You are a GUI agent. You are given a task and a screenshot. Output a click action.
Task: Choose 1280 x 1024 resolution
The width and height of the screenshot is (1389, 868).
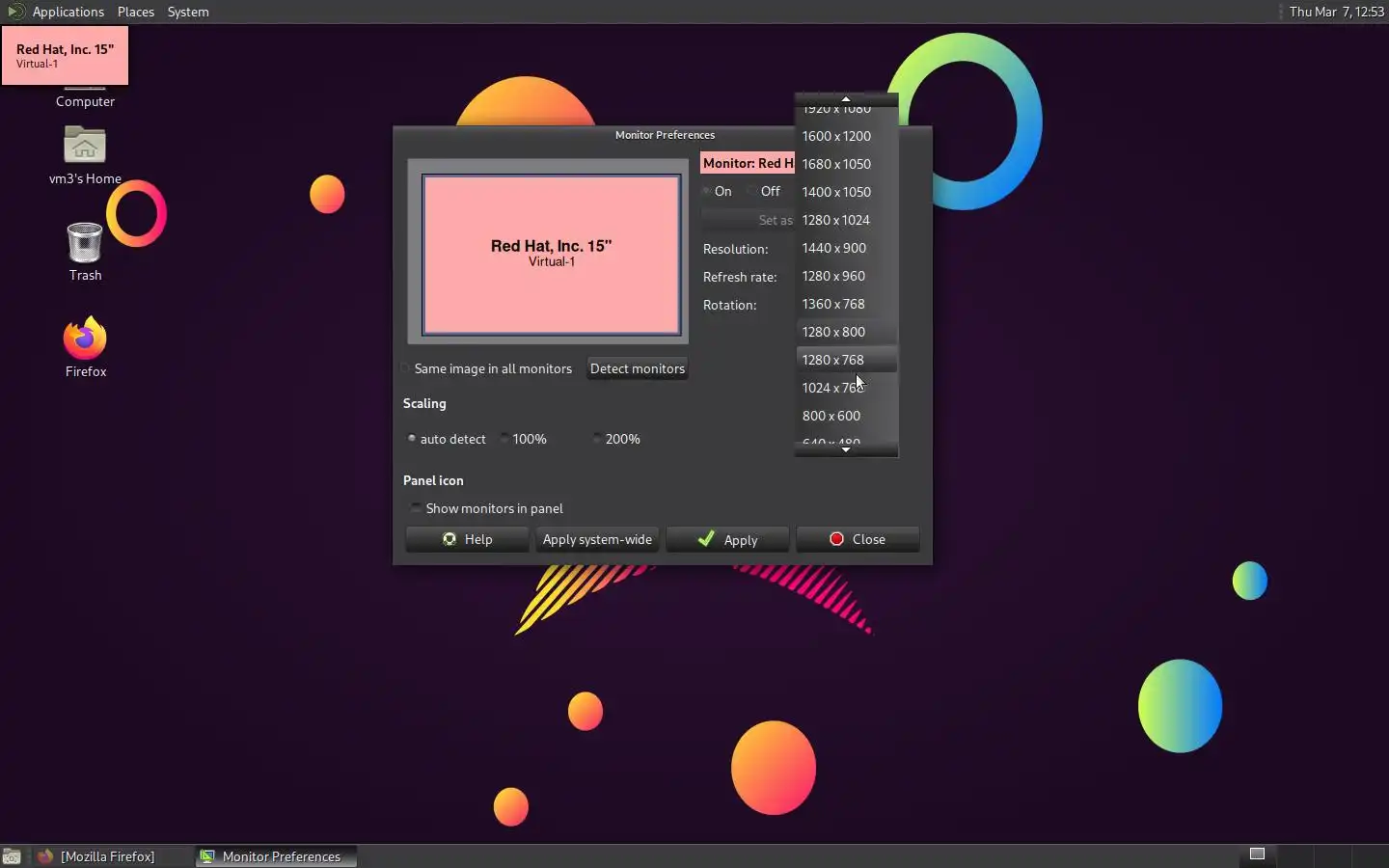tap(846, 220)
